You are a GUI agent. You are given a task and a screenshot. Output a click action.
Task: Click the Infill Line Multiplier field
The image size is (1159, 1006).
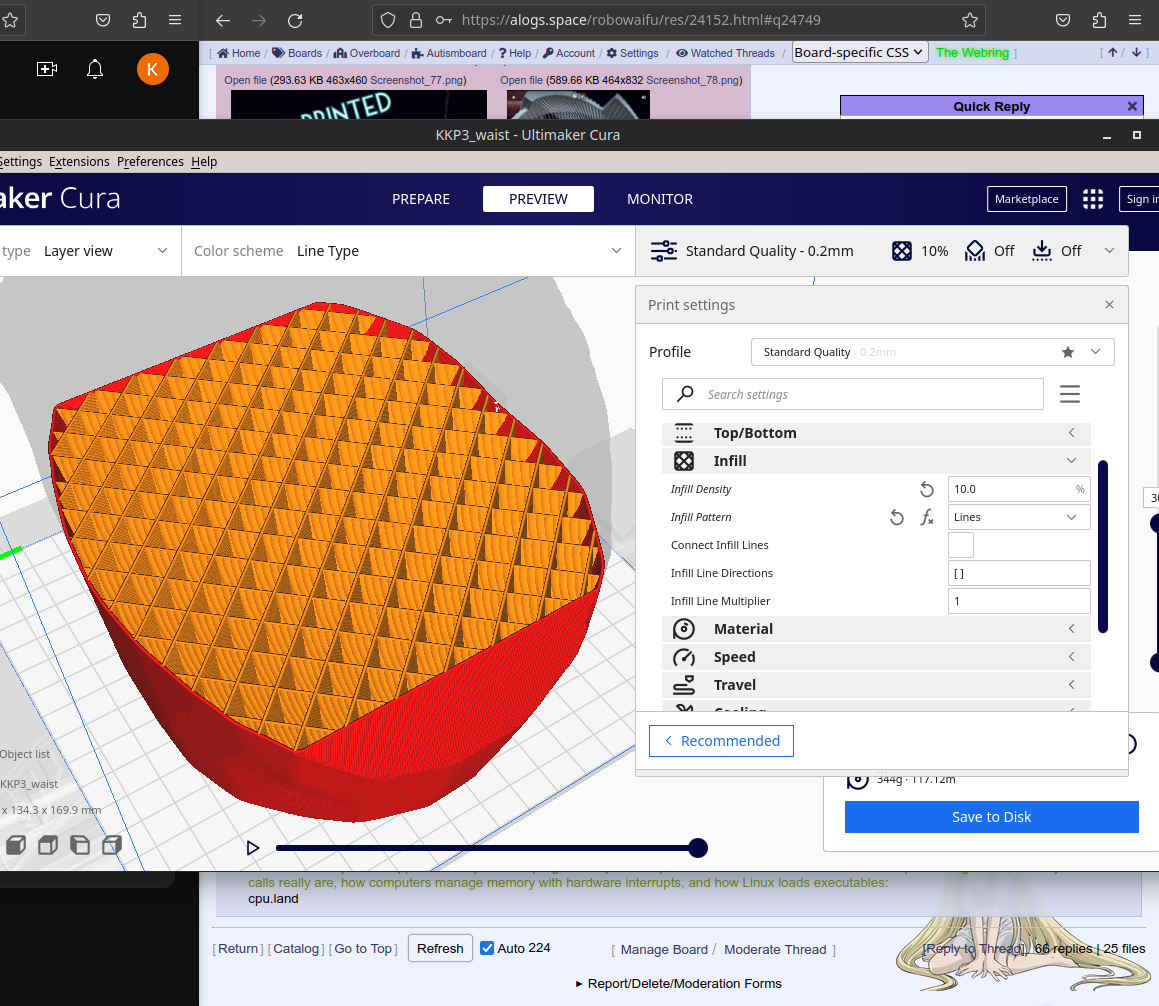pyautogui.click(x=1019, y=601)
